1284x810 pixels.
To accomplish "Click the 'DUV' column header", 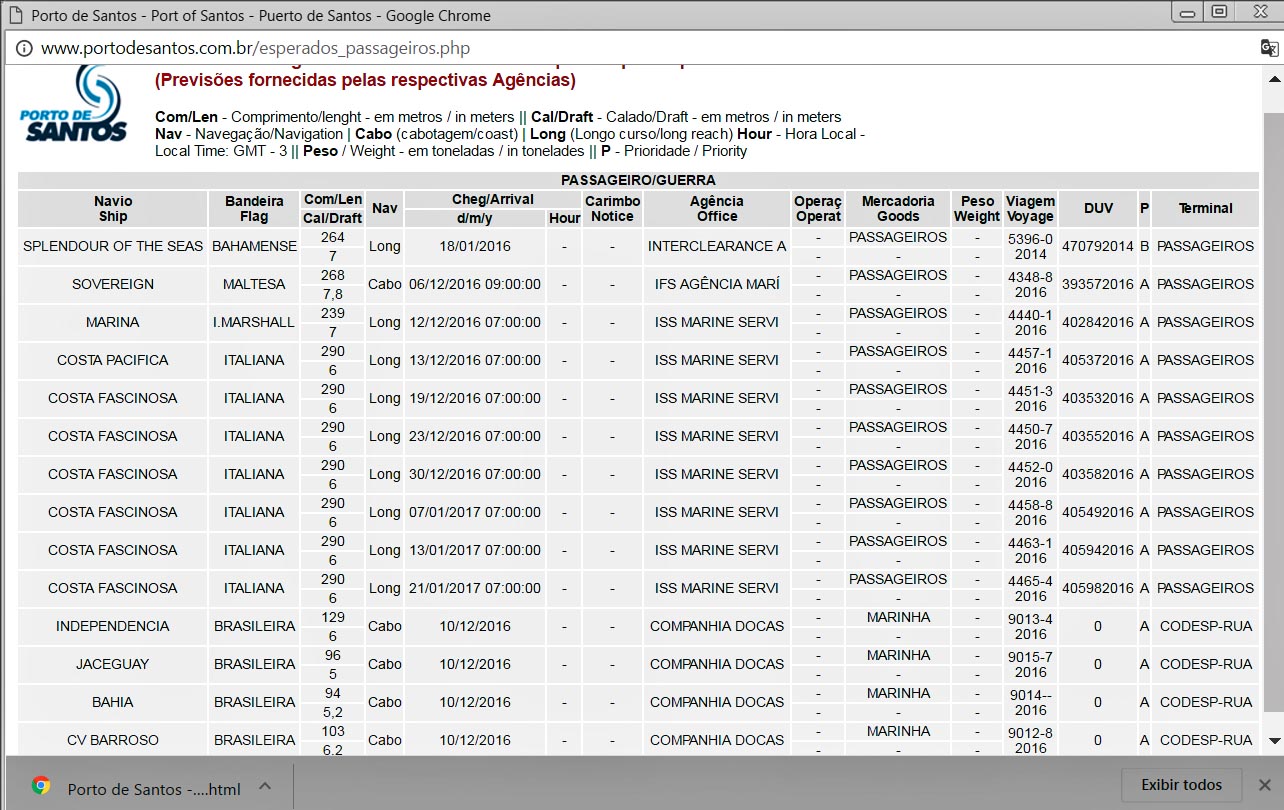I will [1097, 208].
